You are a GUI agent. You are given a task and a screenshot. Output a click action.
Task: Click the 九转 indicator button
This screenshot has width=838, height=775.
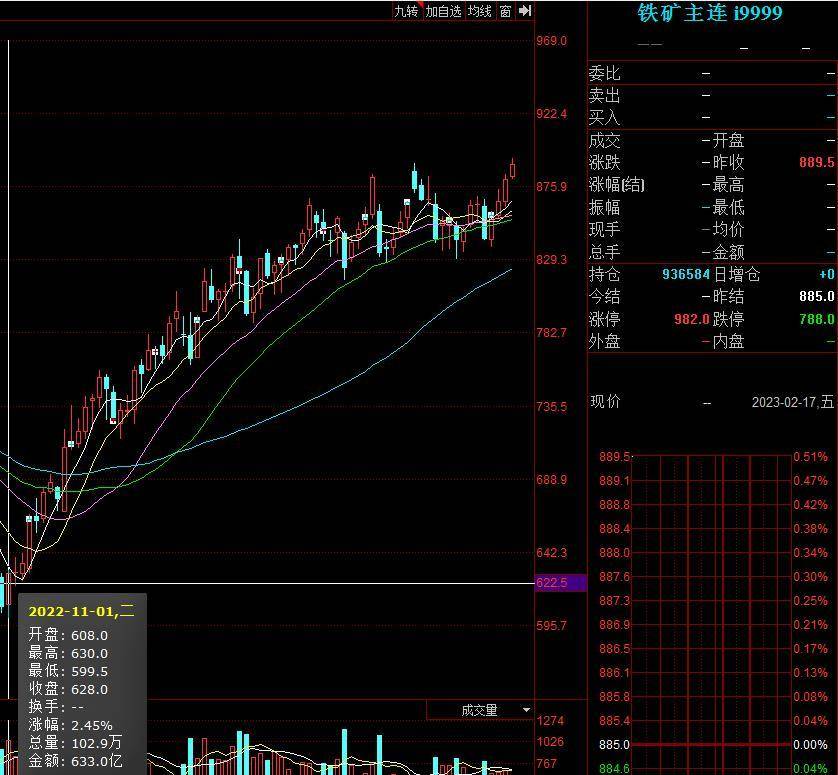407,11
